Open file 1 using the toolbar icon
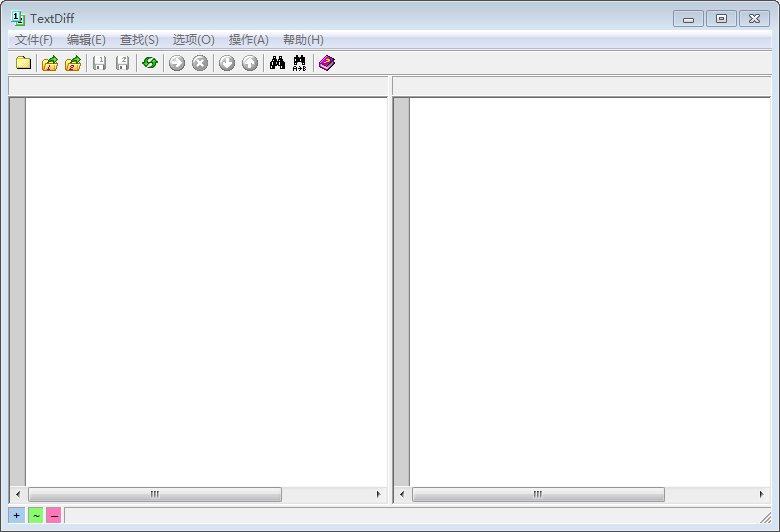The image size is (780, 532). pos(50,63)
